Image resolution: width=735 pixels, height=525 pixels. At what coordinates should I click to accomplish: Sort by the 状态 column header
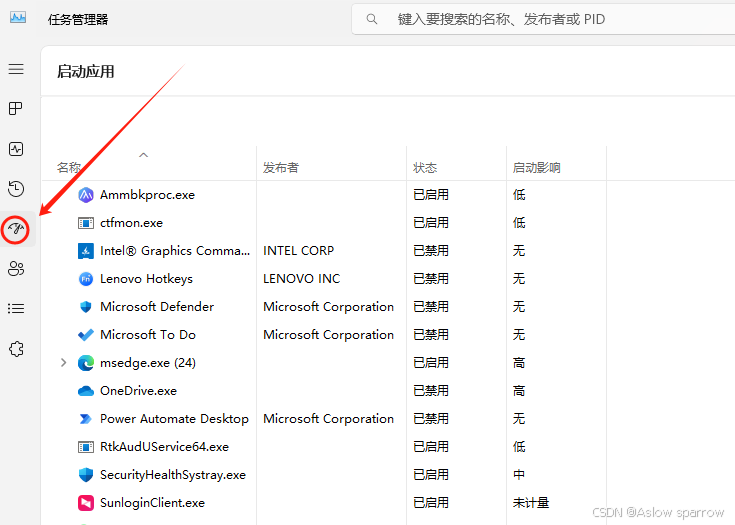[425, 167]
